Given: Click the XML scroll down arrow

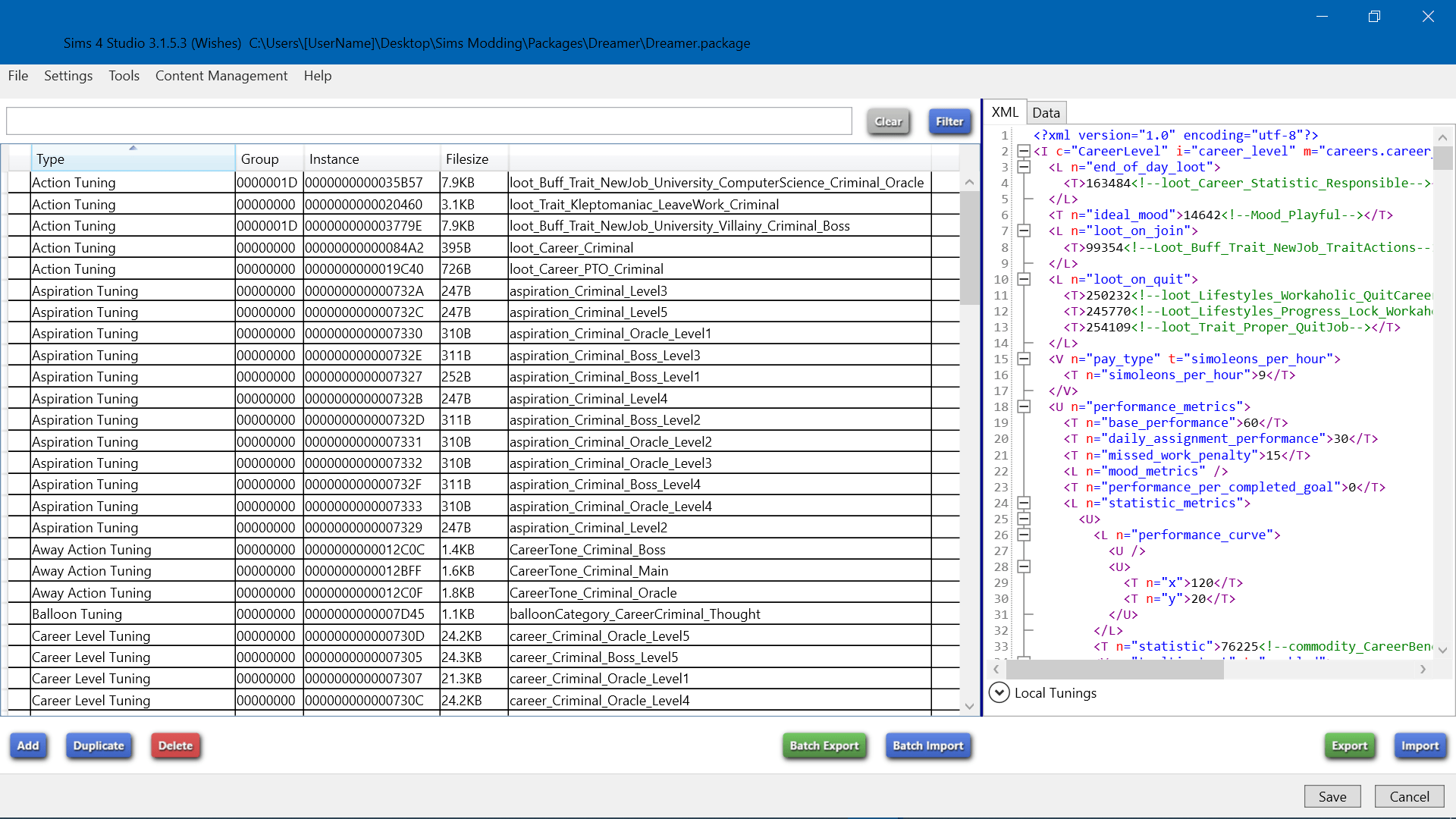Looking at the screenshot, I should pyautogui.click(x=1442, y=650).
